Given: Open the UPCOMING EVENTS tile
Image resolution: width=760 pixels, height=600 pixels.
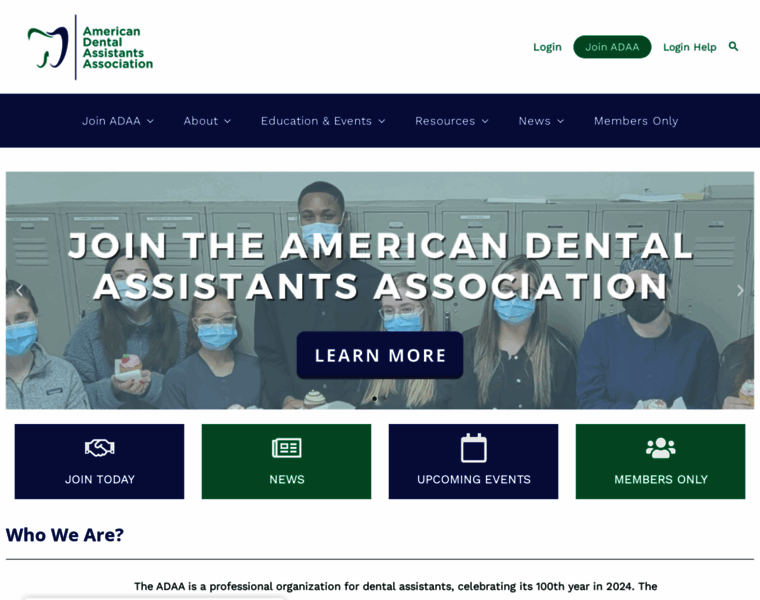Looking at the screenshot, I should 474,461.
